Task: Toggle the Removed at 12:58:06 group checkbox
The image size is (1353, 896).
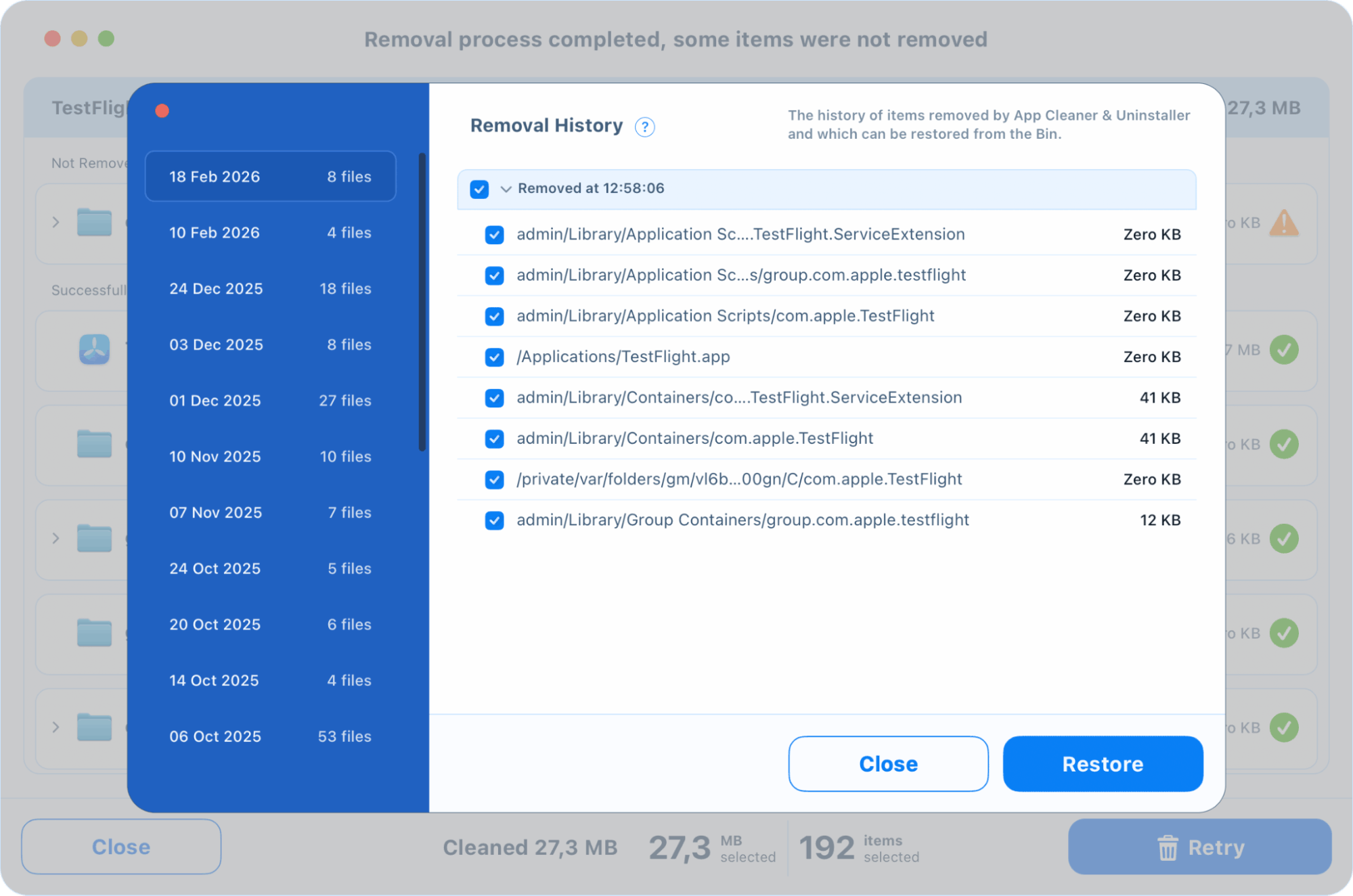Action: [479, 189]
